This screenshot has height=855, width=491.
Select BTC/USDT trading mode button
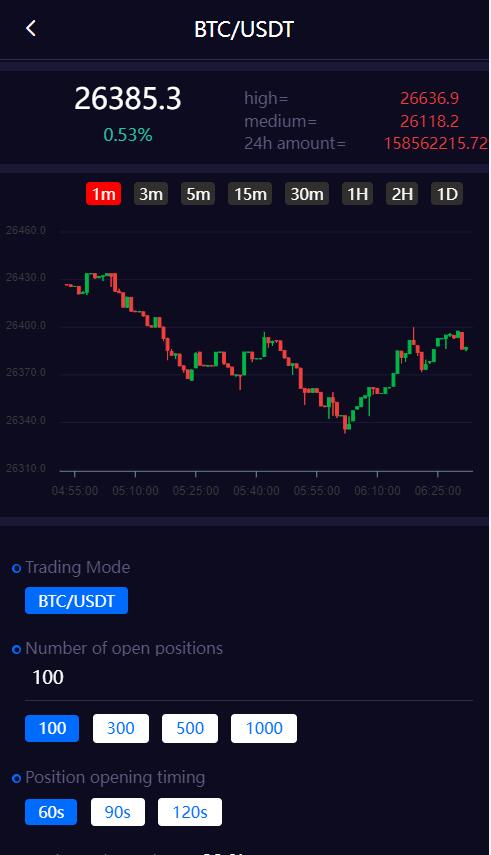point(76,600)
